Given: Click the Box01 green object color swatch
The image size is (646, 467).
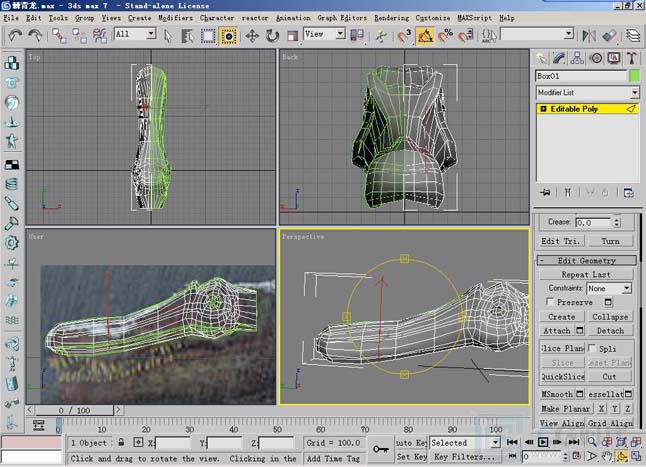Looking at the screenshot, I should [x=635, y=76].
